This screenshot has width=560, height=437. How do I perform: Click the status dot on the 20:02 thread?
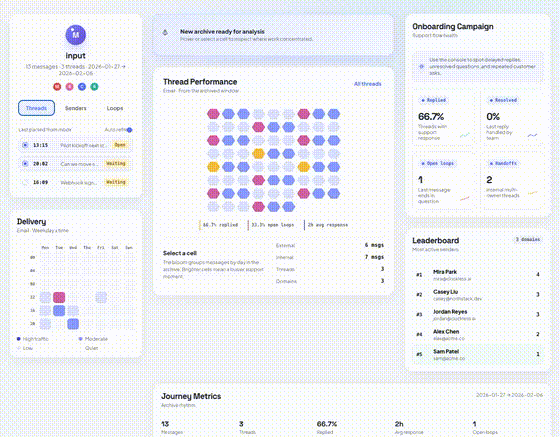click(x=25, y=164)
